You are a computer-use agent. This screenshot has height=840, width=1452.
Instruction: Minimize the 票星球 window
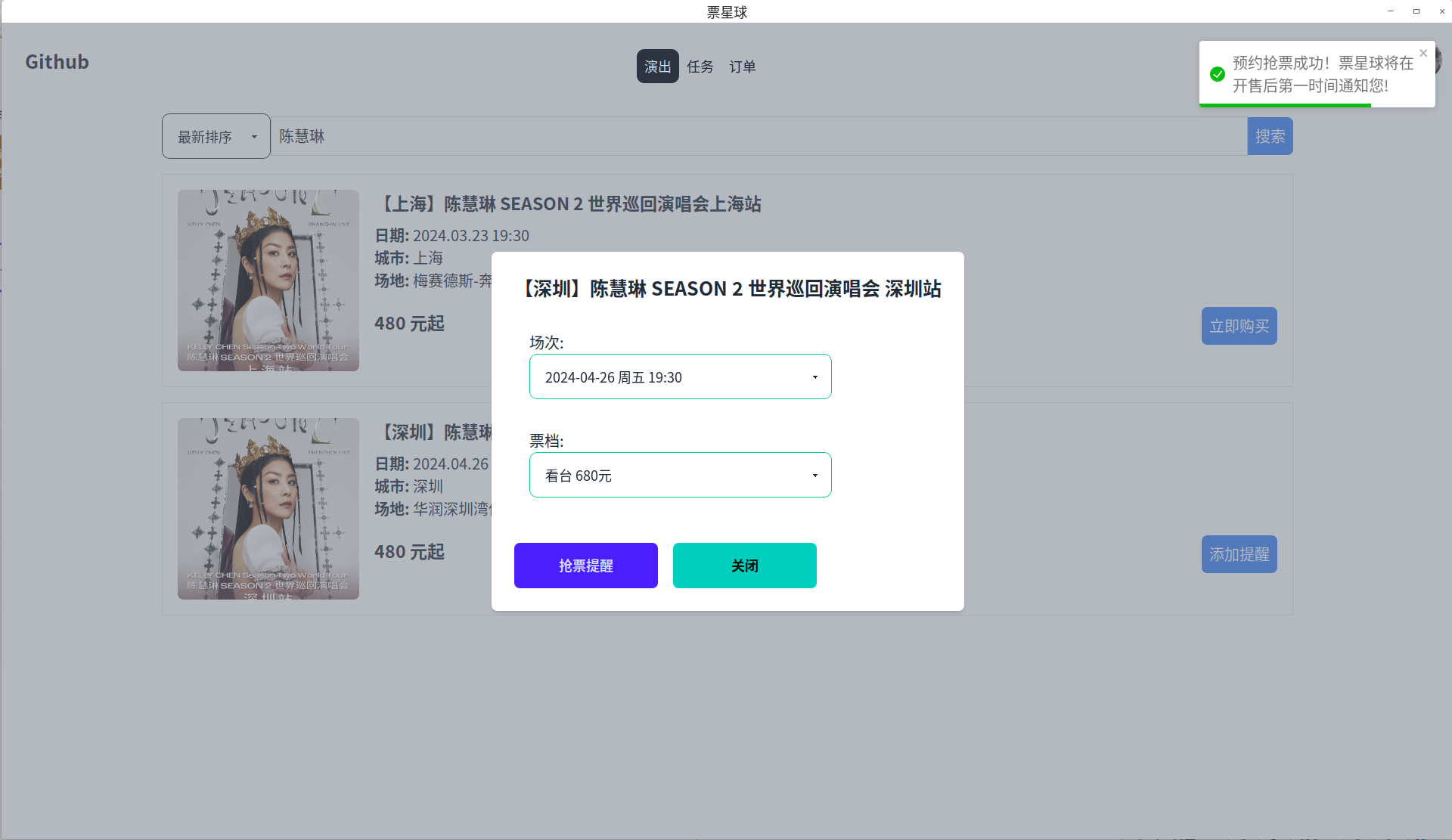click(1391, 11)
